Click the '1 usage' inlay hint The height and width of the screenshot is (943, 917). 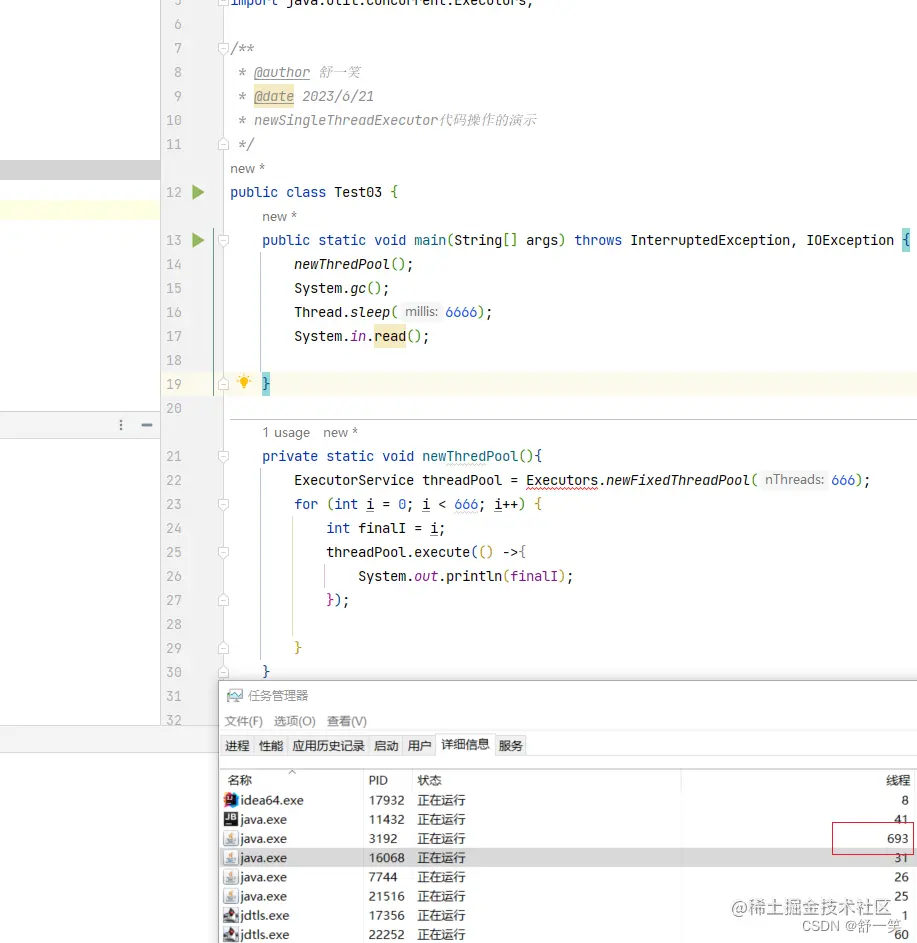tap(286, 433)
